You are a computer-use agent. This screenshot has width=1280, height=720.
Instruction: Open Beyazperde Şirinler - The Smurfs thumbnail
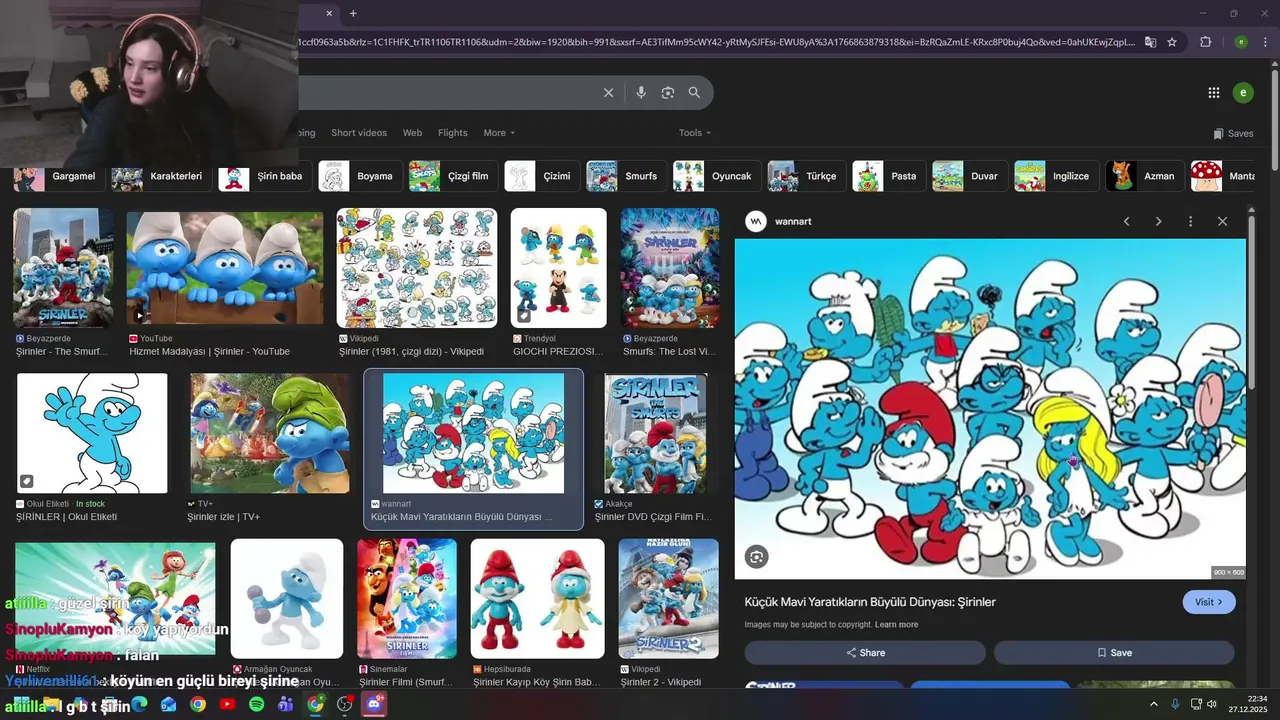click(x=63, y=268)
